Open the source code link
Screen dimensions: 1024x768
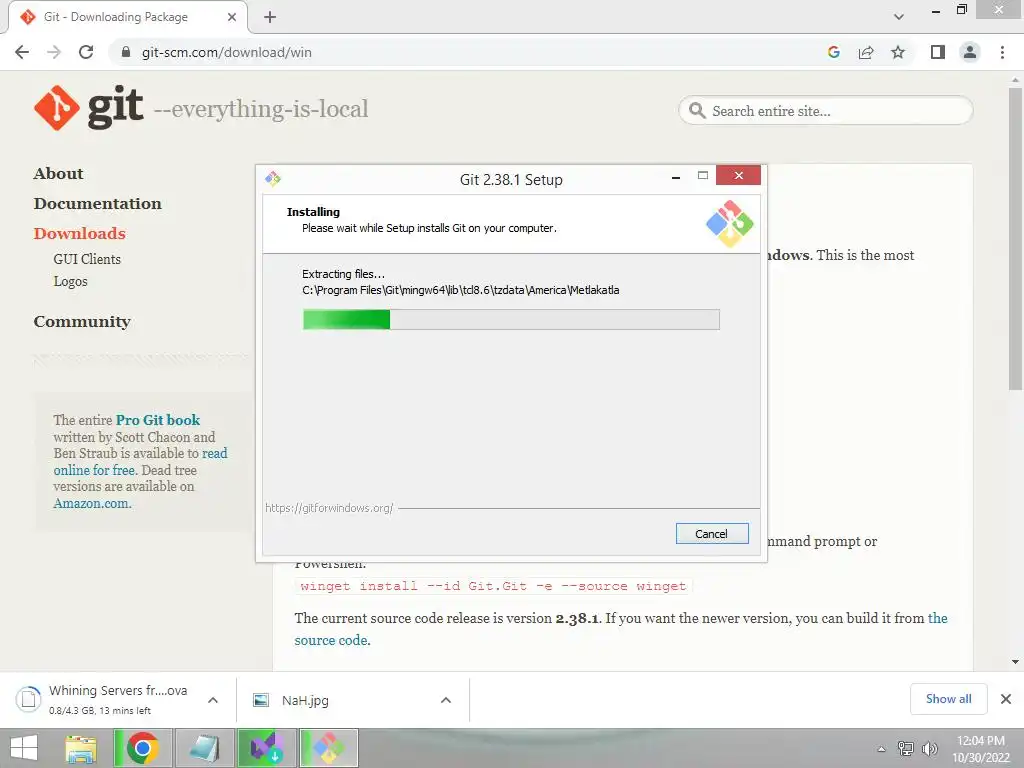(332, 641)
